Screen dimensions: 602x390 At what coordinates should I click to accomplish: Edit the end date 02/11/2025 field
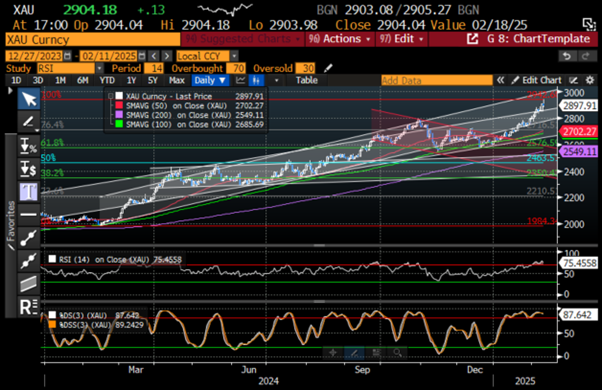pyautogui.click(x=109, y=56)
